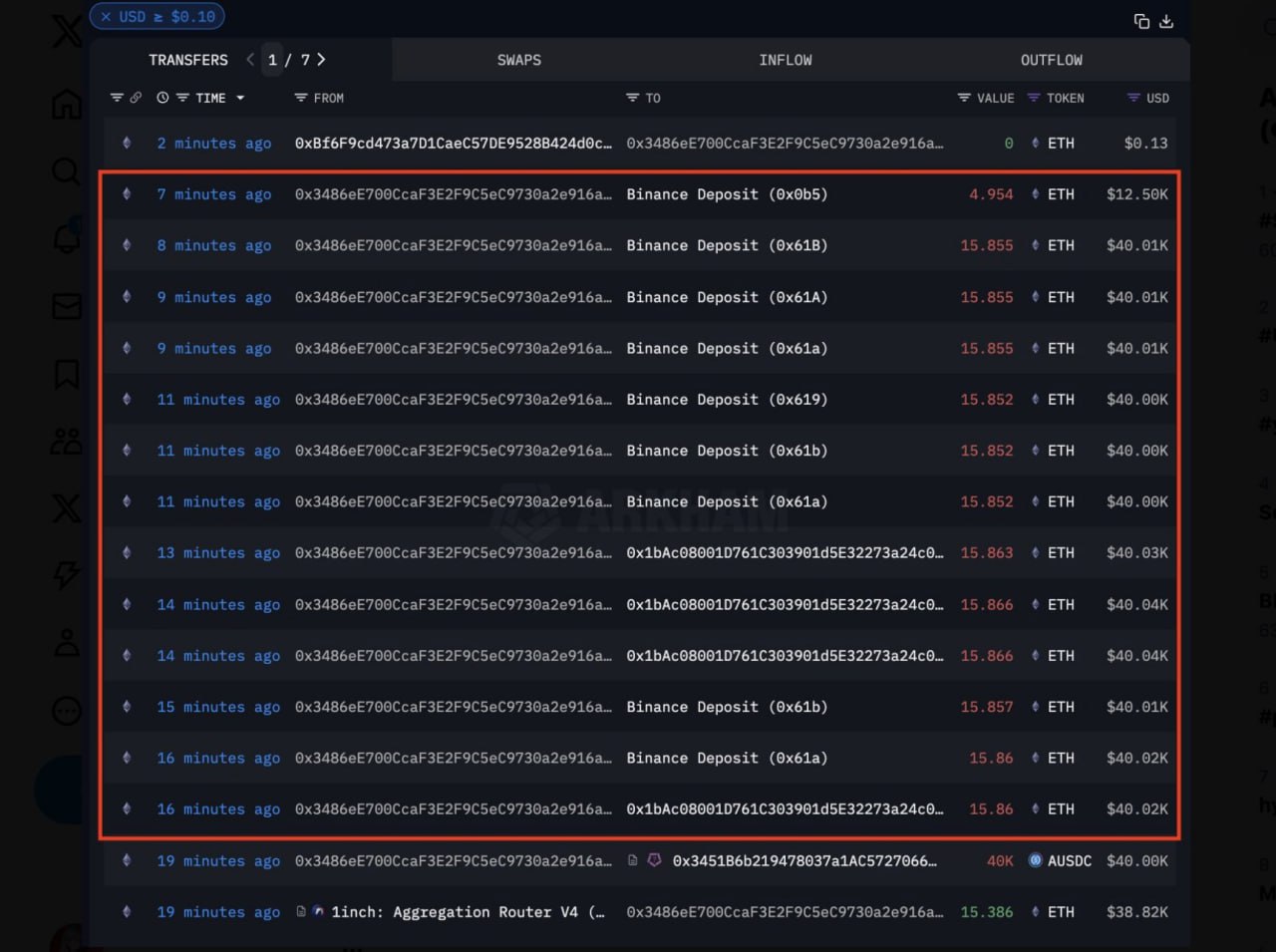Screen dimensions: 1276x952
Task: Open the 7 minutes ago transaction link
Action: (213, 194)
